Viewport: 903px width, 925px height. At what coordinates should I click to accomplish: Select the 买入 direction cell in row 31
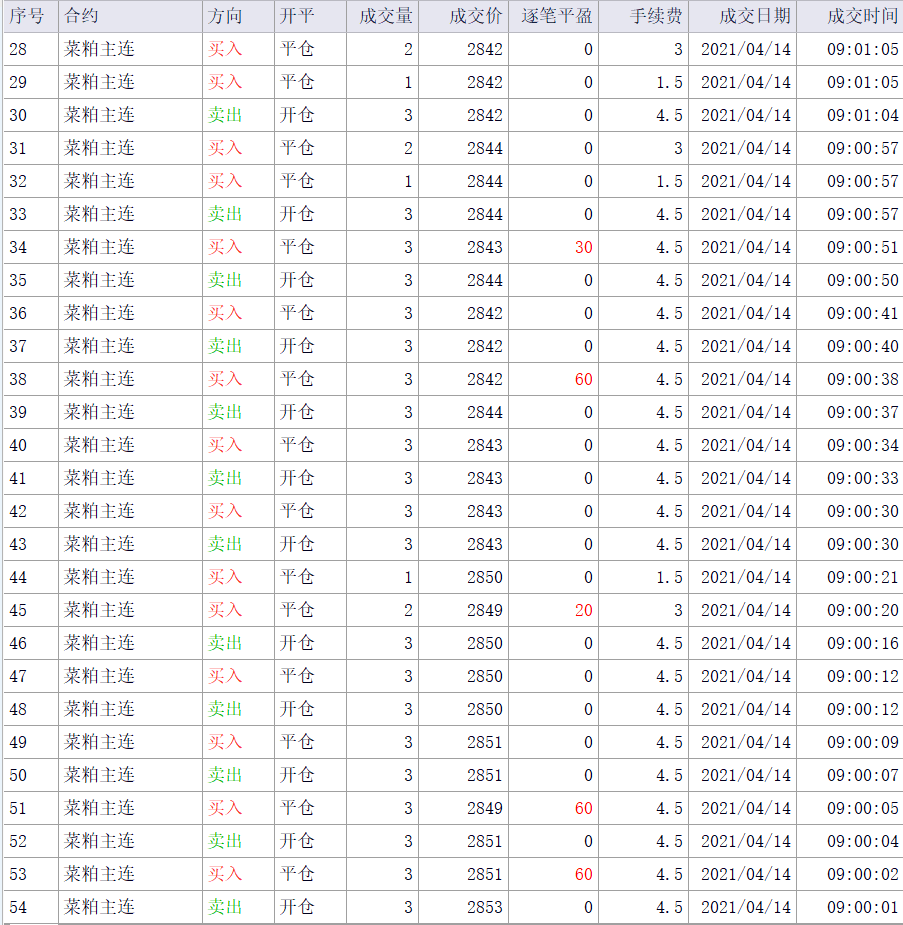(225, 148)
